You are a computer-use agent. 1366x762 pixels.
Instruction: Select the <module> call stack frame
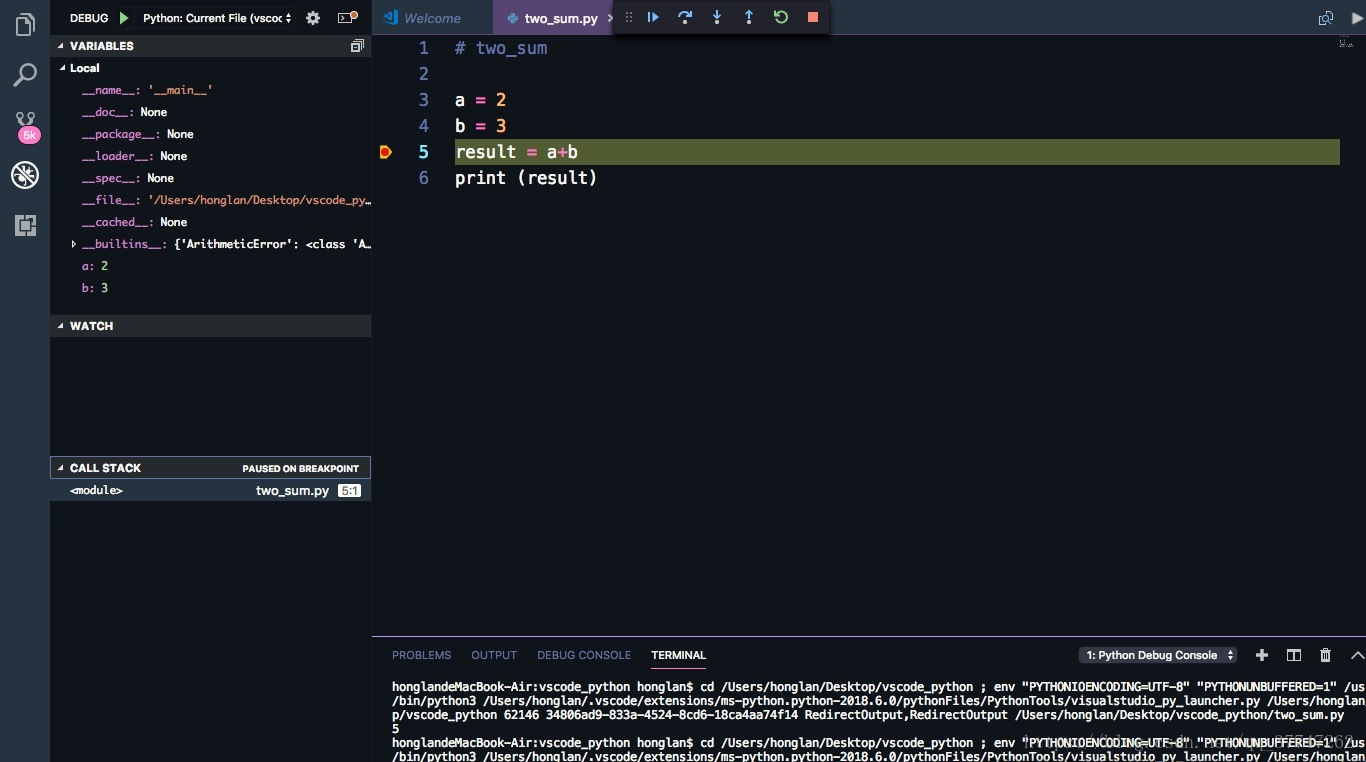pos(96,491)
